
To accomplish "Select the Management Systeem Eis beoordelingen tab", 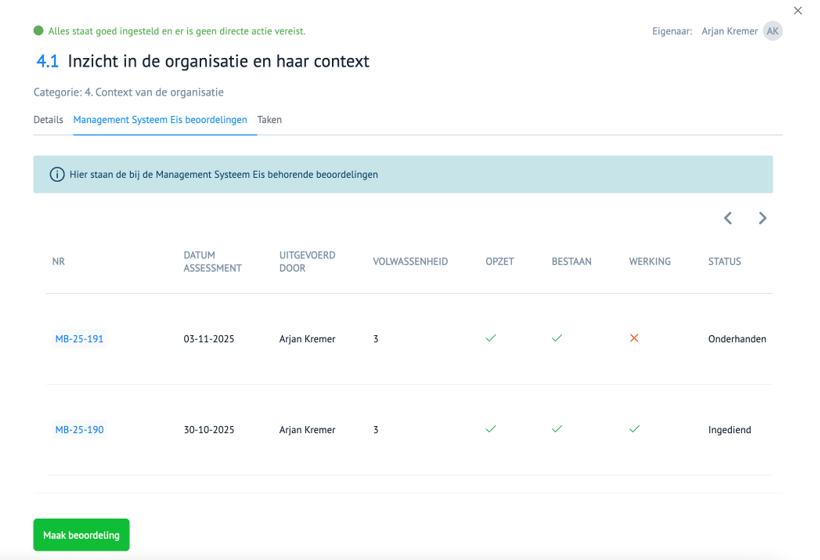I will tap(160, 120).
